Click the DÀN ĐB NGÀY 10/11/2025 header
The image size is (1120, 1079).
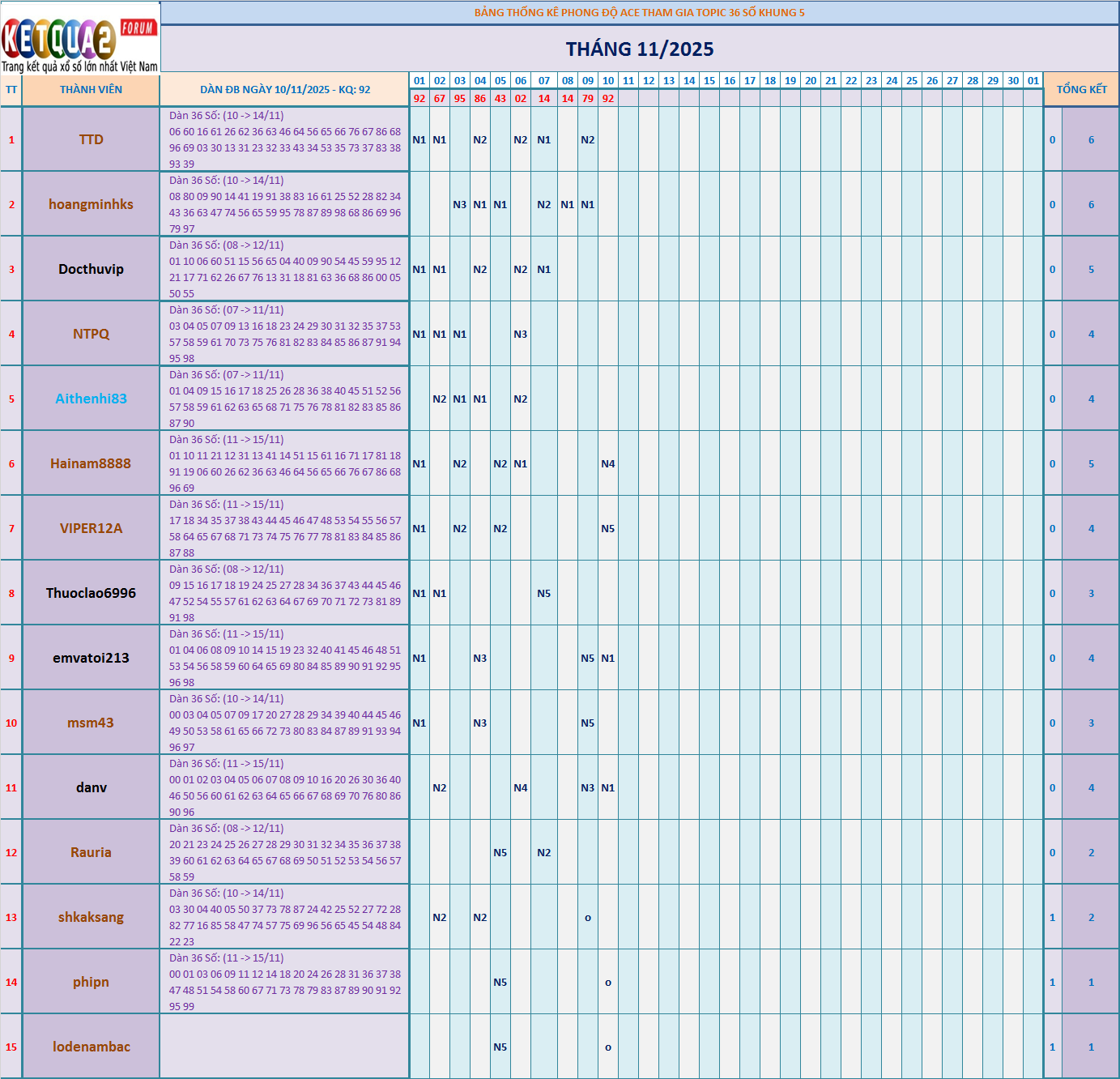coord(285,89)
